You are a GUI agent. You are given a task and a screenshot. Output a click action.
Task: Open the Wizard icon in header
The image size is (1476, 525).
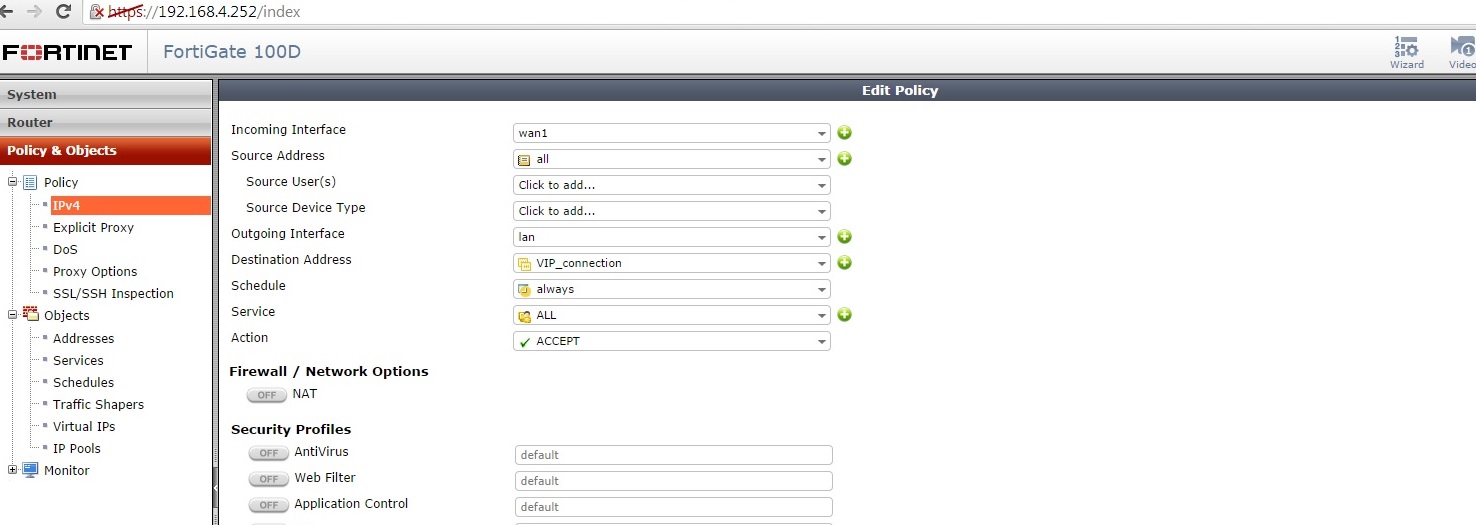(x=1406, y=52)
